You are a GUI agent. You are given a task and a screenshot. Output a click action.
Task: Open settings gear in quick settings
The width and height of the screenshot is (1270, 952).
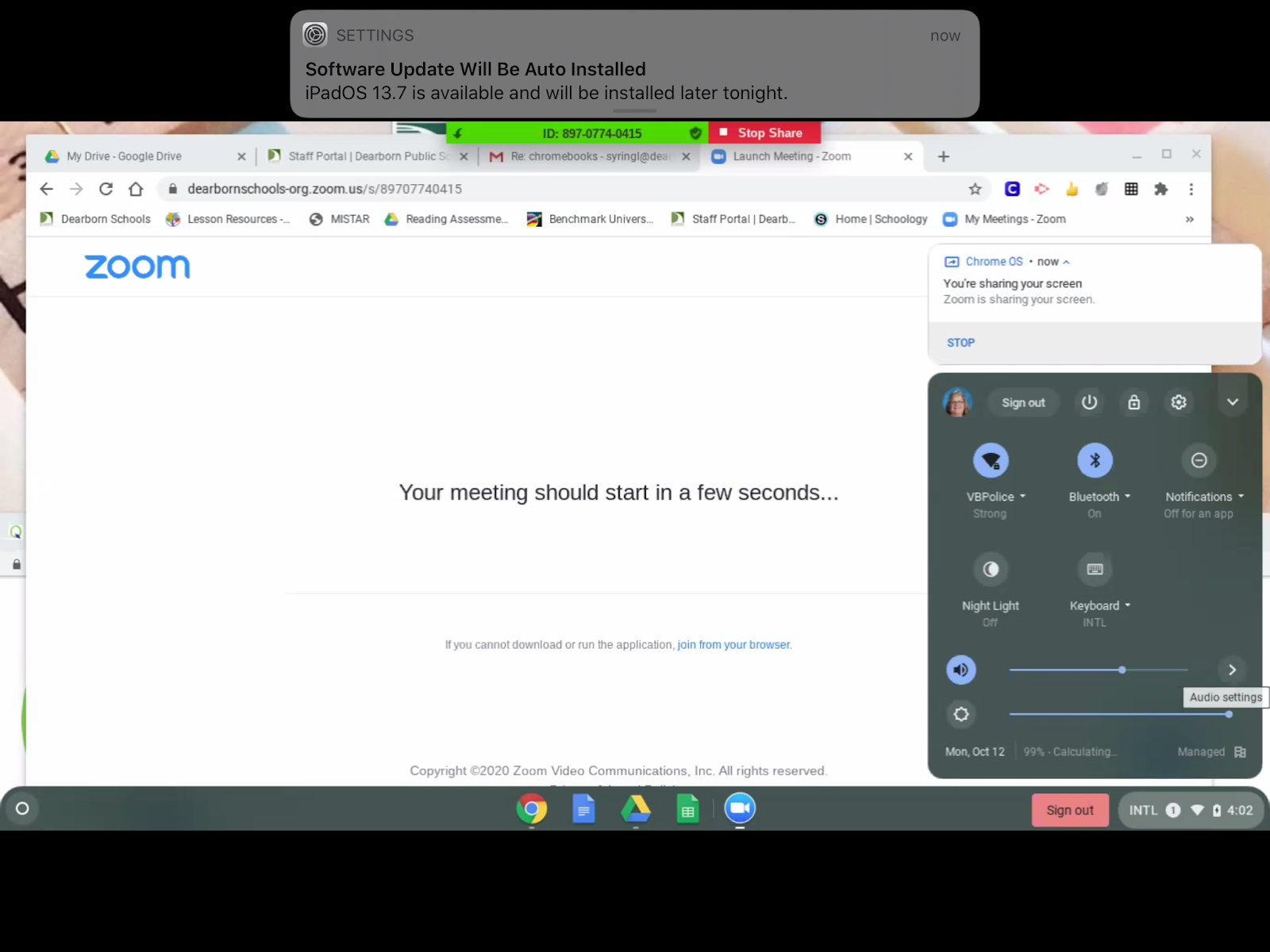pos(1179,402)
